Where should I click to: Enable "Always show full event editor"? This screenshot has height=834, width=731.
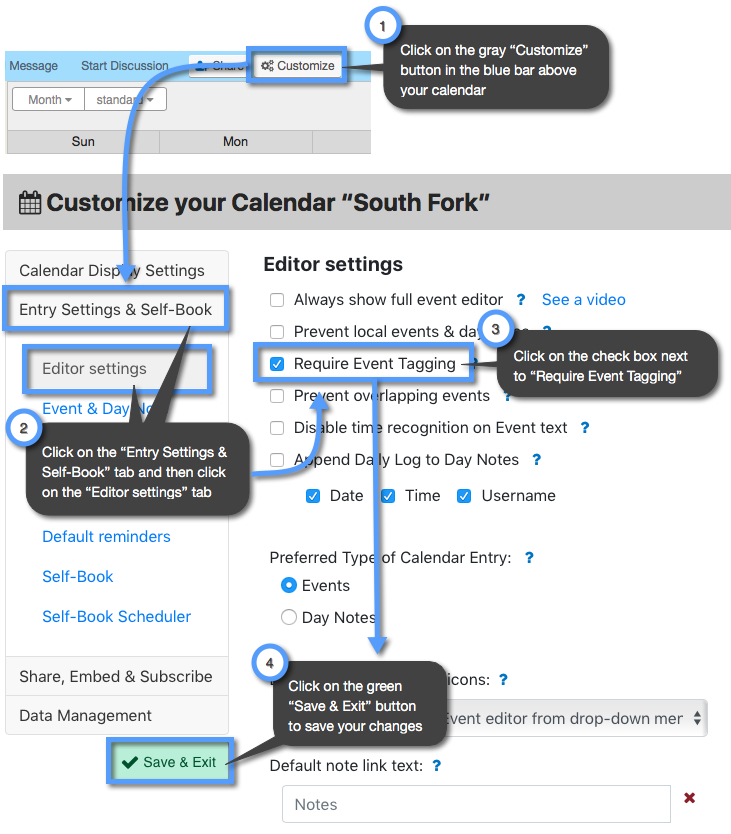click(276, 299)
